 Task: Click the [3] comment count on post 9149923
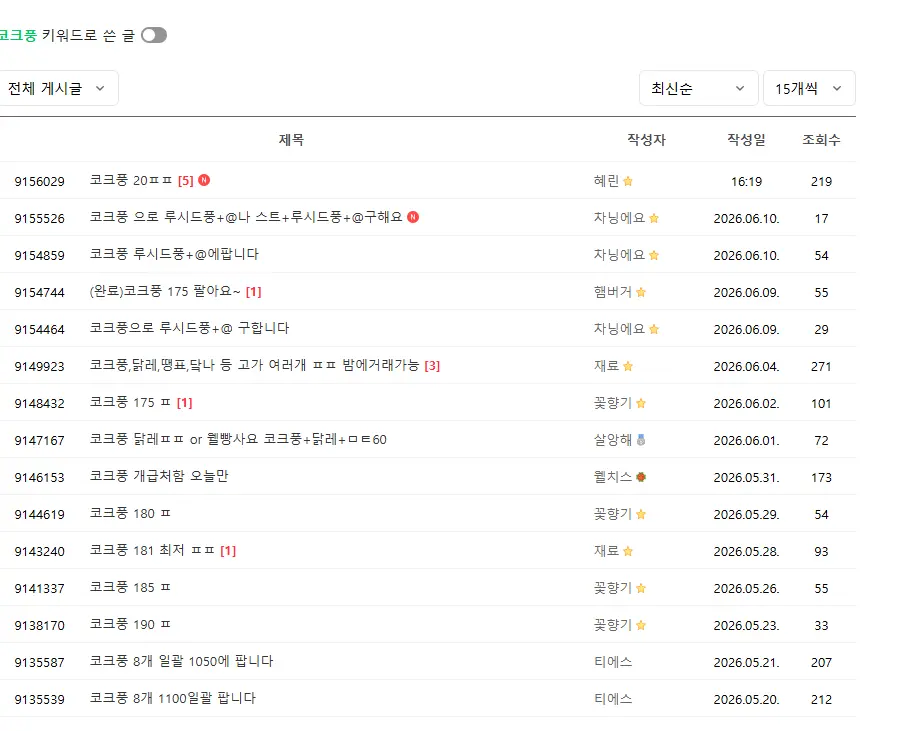pos(432,366)
